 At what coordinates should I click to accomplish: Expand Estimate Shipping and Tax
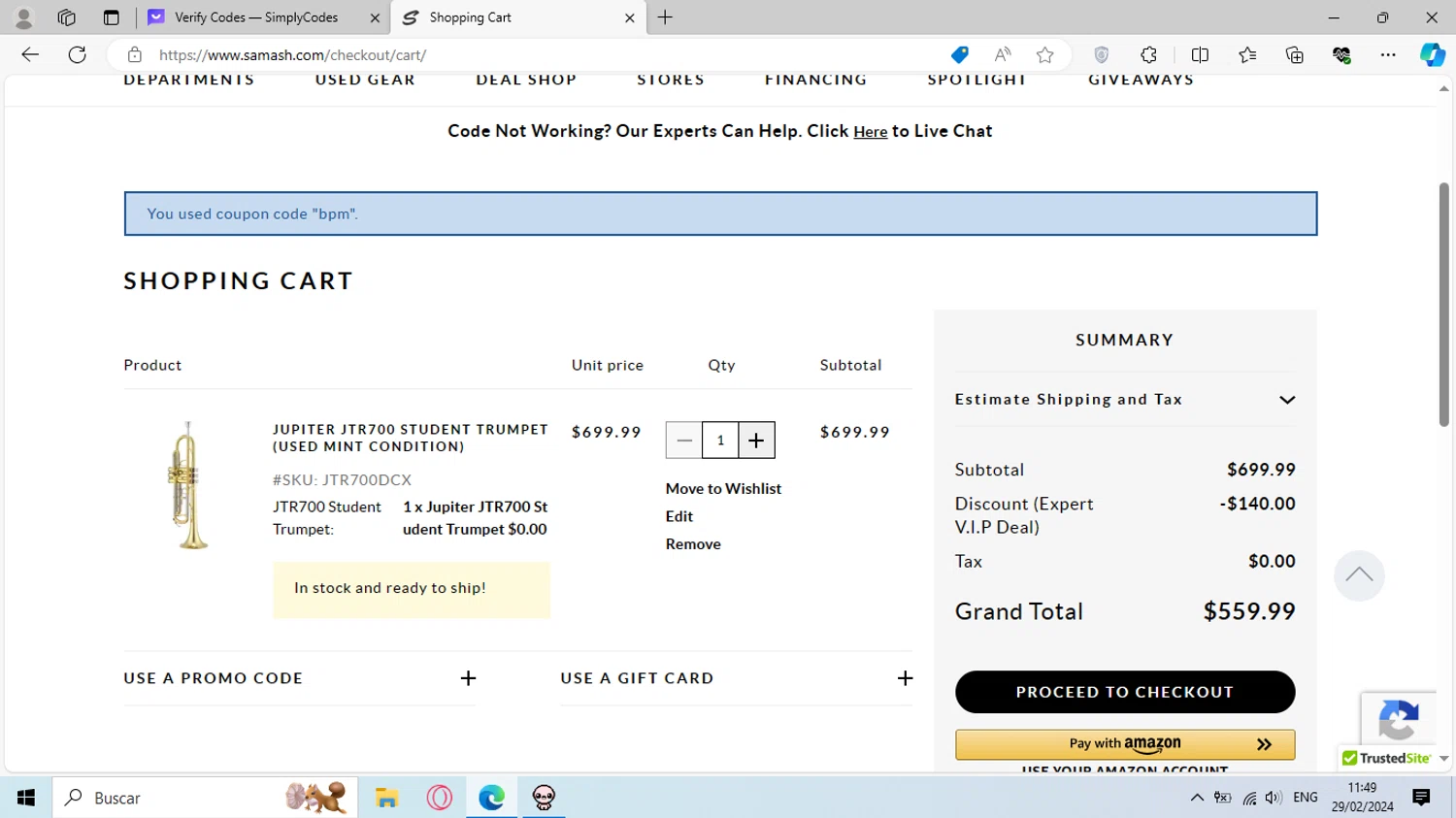click(1125, 400)
